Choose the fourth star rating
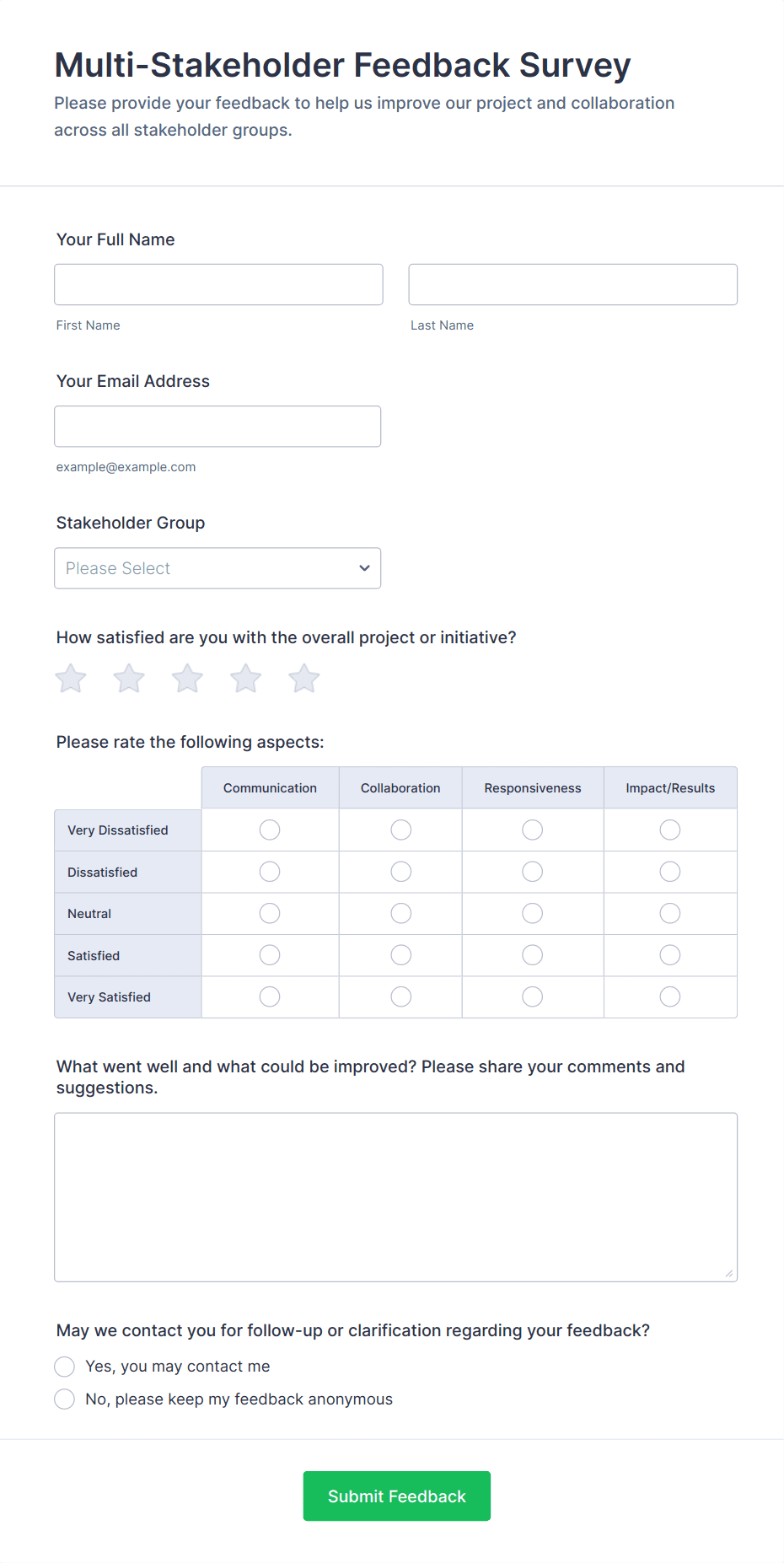The width and height of the screenshot is (784, 1563). [246, 679]
